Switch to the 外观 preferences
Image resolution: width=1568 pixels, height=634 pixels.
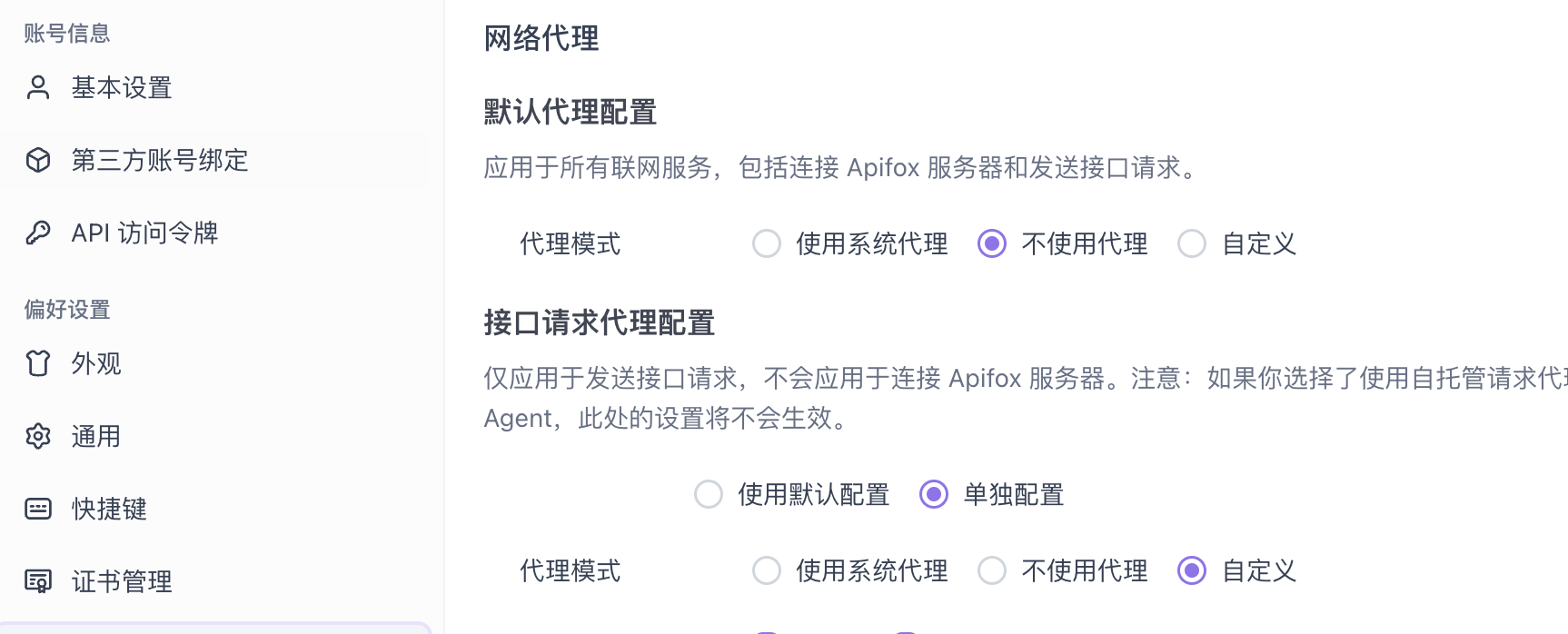[x=96, y=363]
